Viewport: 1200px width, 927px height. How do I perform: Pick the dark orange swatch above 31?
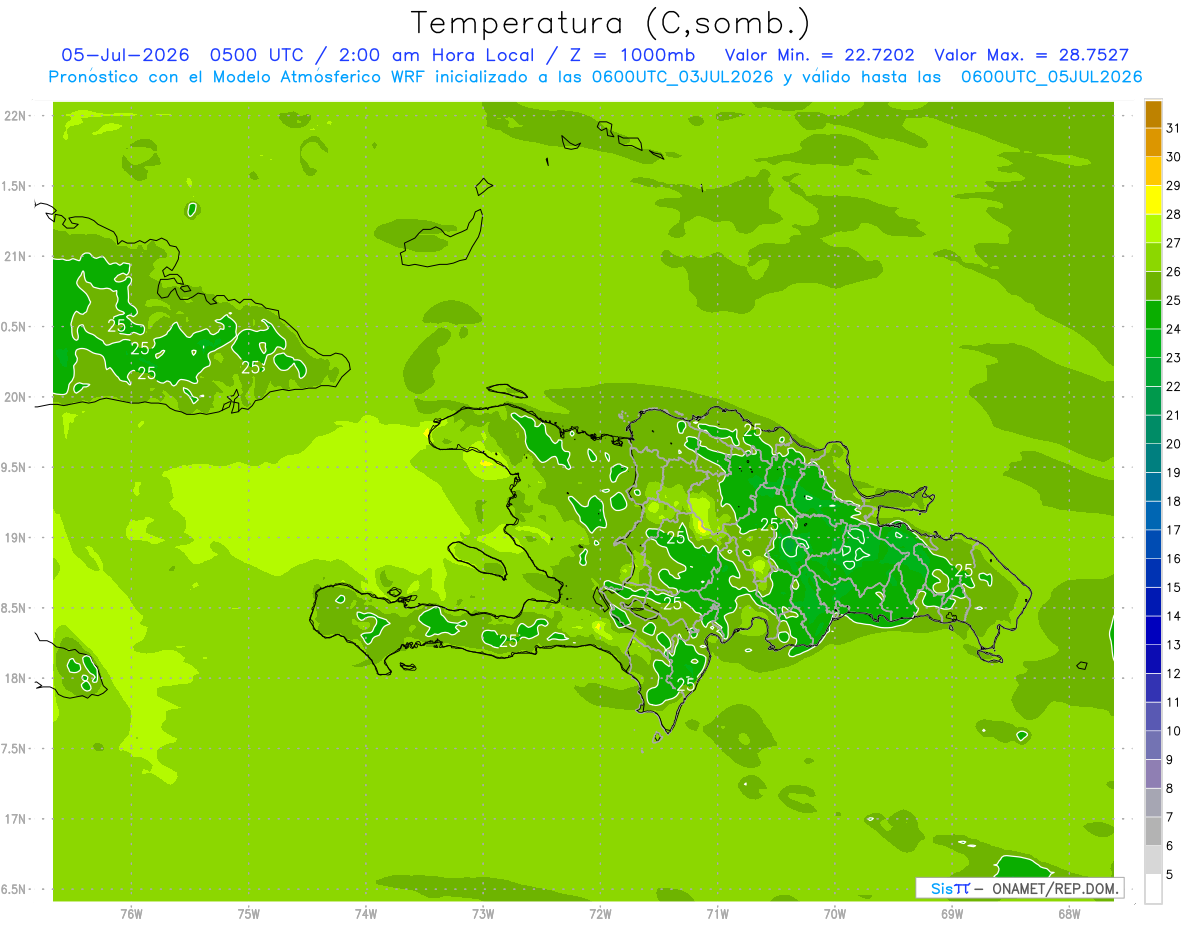point(1153,114)
